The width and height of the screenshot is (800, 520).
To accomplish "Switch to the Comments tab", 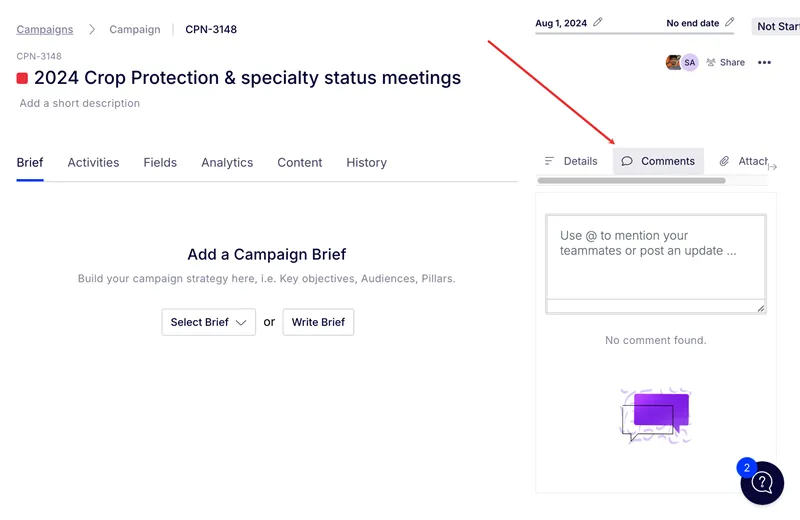I will pos(658,161).
